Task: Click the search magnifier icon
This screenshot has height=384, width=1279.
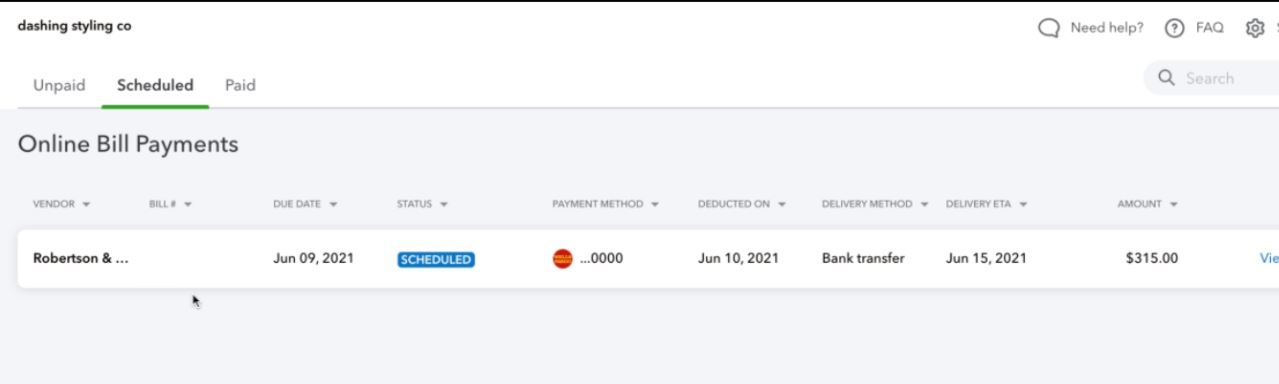Action: click(x=1166, y=78)
